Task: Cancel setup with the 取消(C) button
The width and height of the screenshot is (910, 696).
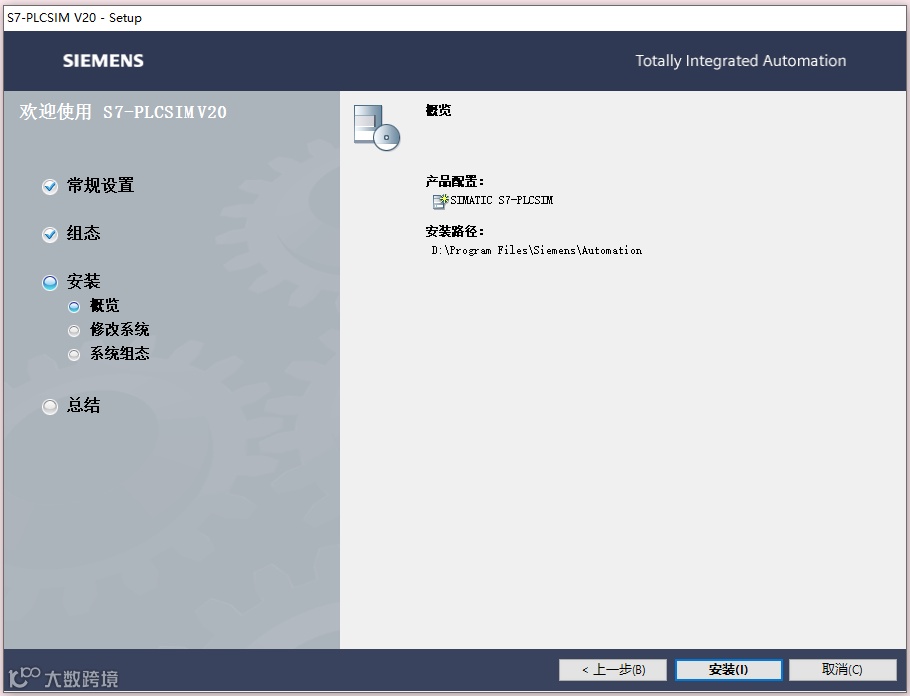Action: pyautogui.click(x=842, y=669)
